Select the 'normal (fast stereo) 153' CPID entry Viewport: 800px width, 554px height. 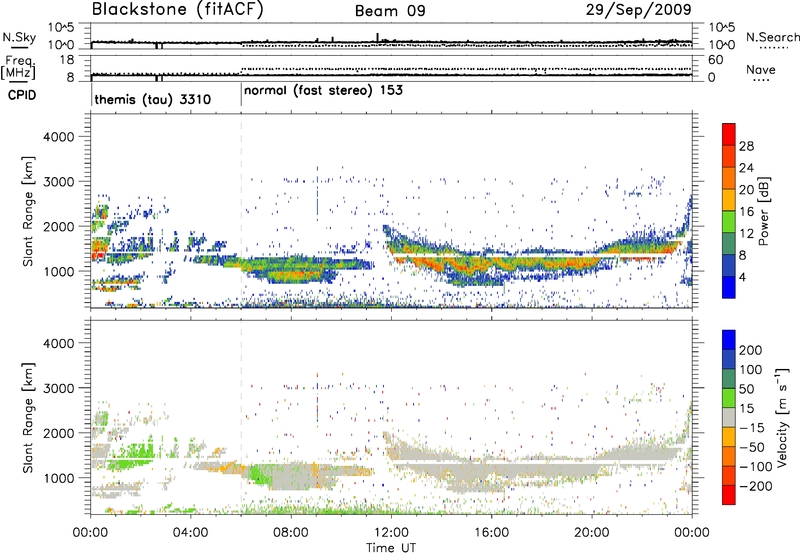coord(323,91)
